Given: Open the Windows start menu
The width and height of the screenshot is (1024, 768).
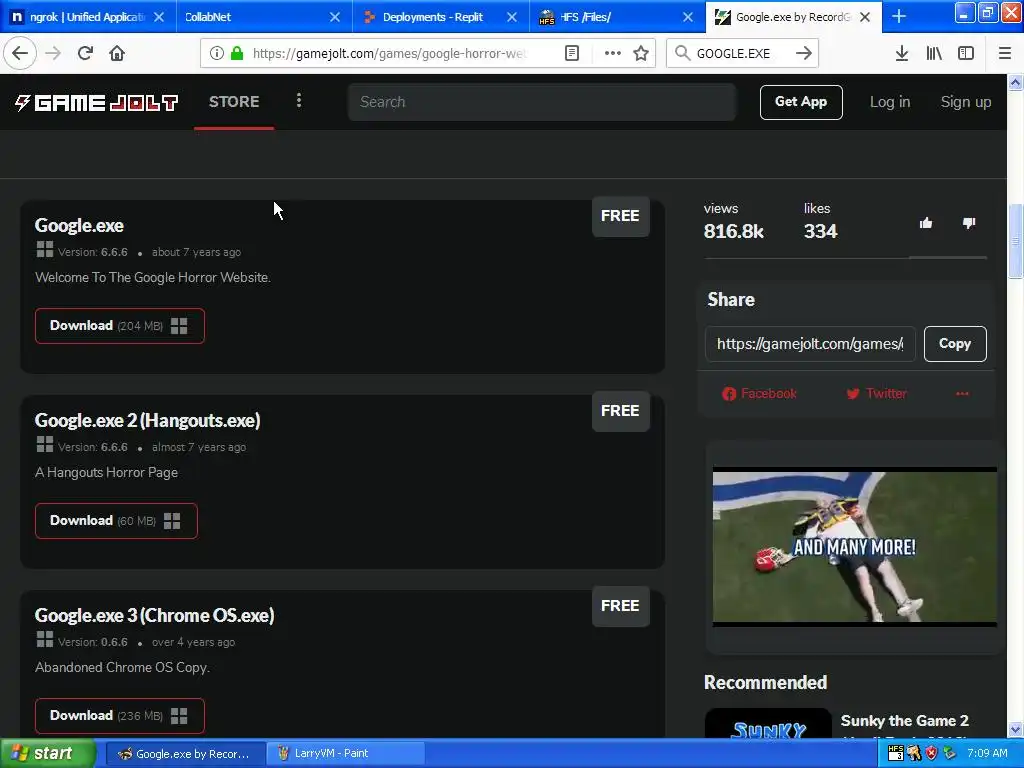Looking at the screenshot, I should [x=47, y=753].
